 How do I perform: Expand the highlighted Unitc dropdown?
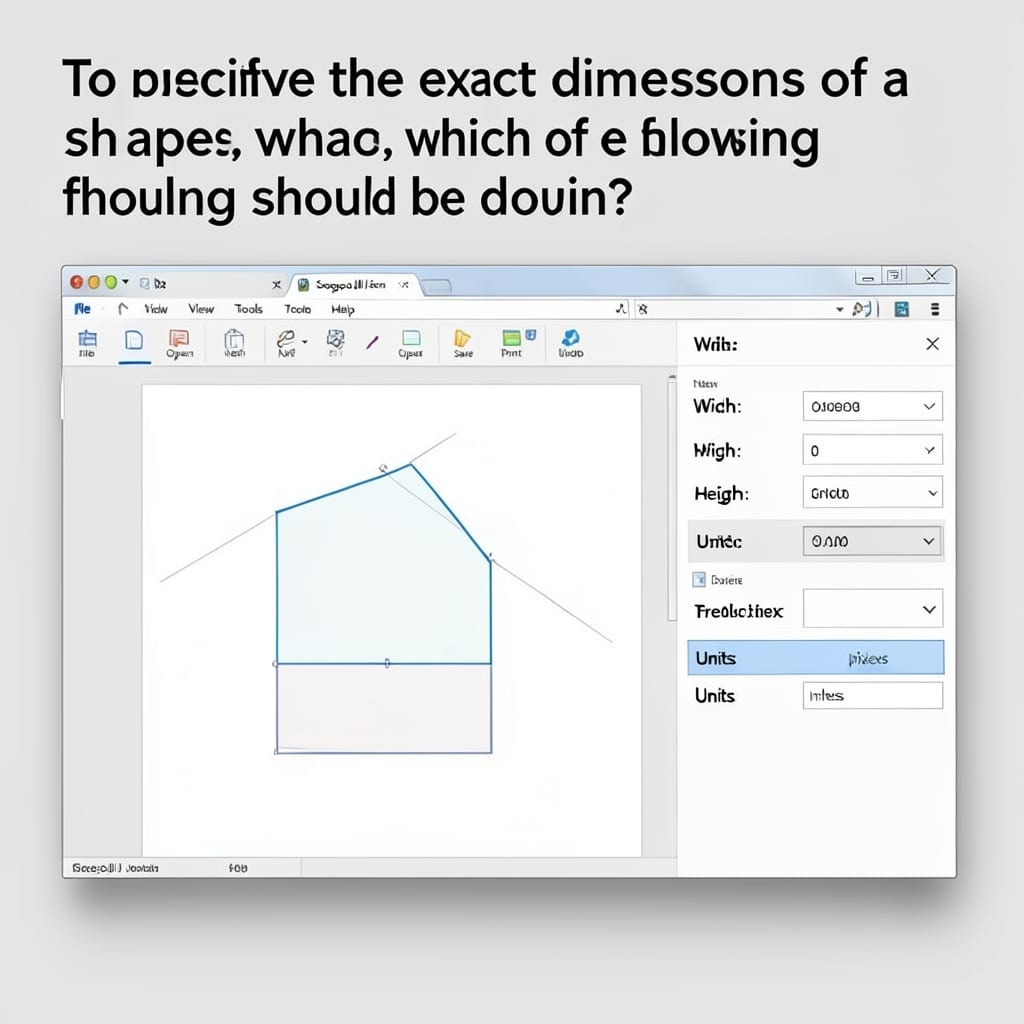[x=929, y=541]
